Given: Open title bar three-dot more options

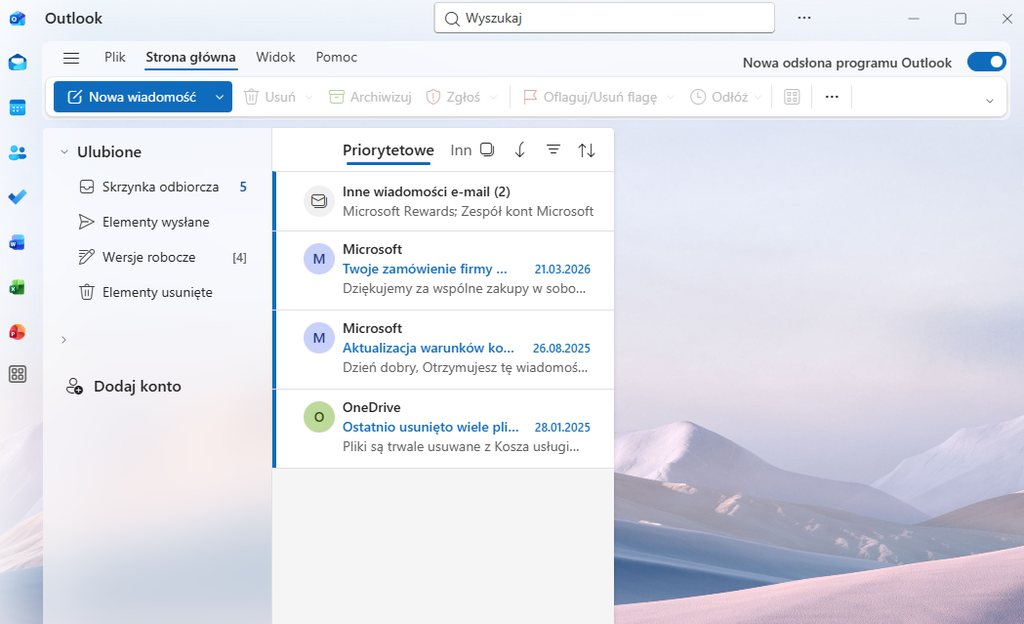Looking at the screenshot, I should [804, 18].
